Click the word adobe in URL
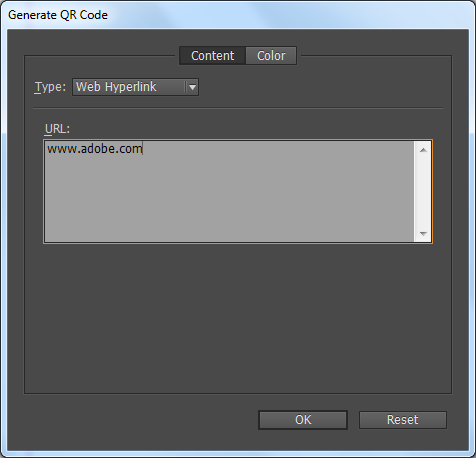 pyautogui.click(x=97, y=149)
